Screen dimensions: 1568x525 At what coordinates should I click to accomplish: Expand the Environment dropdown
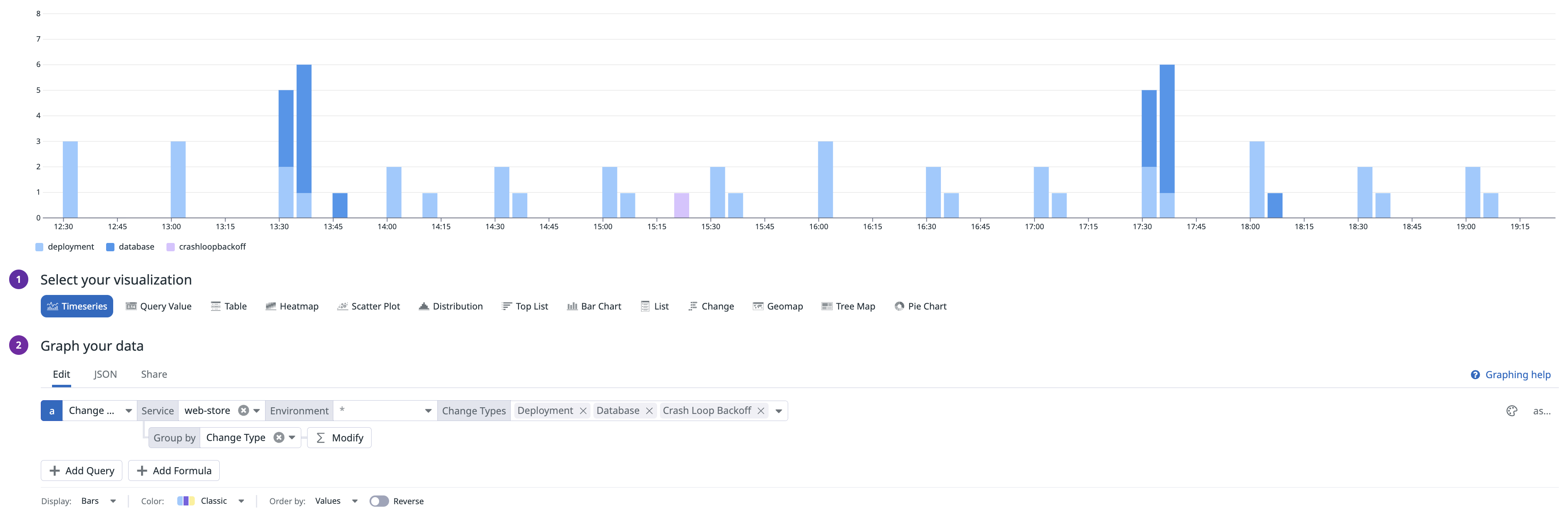tap(428, 411)
